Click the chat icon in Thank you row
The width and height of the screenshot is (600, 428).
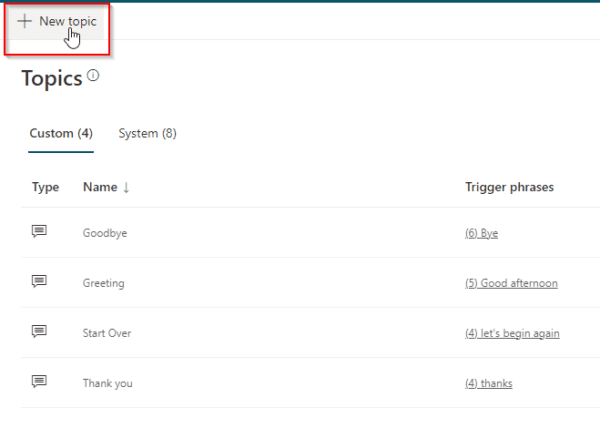point(39,382)
